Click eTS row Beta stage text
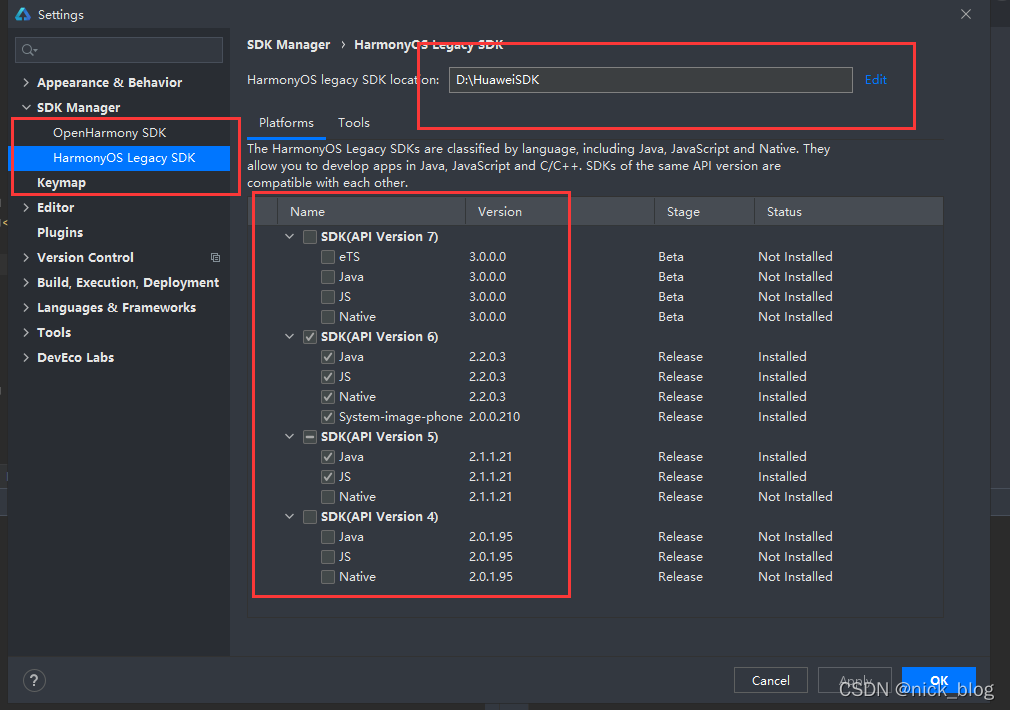The image size is (1010, 710). (x=671, y=257)
